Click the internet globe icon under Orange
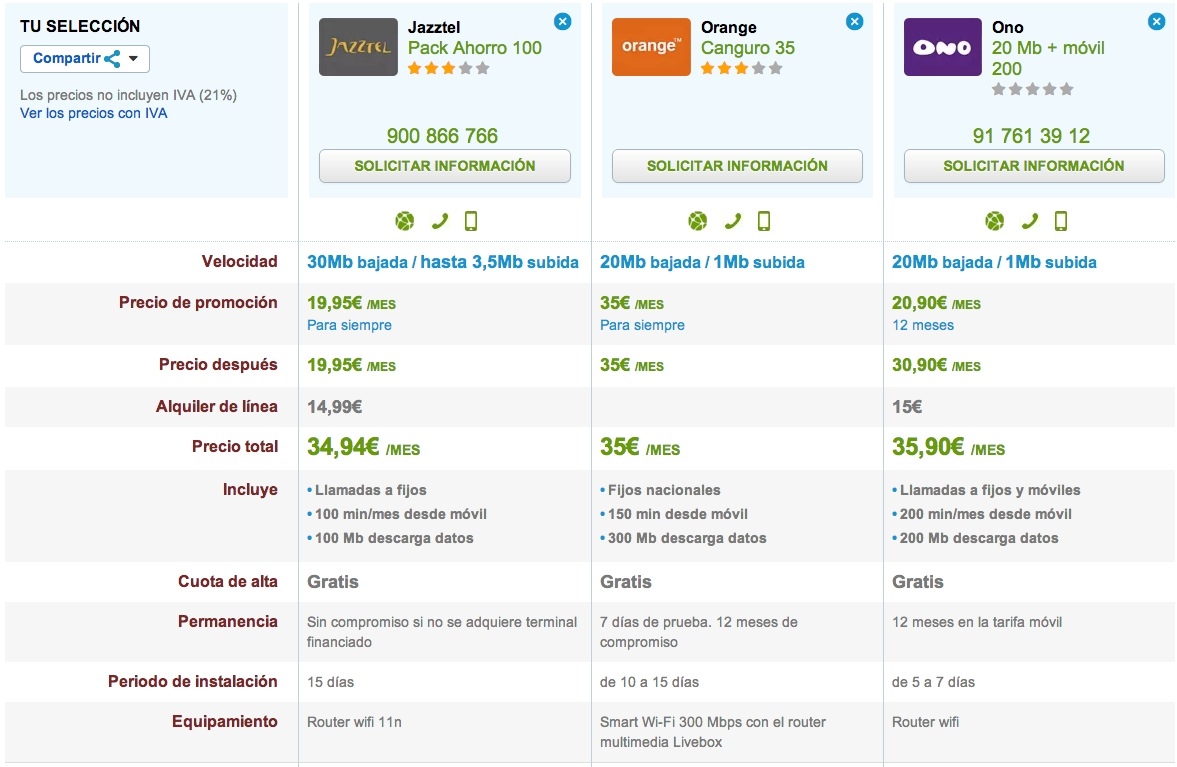Image resolution: width=1177 pixels, height=767 pixels. point(697,221)
